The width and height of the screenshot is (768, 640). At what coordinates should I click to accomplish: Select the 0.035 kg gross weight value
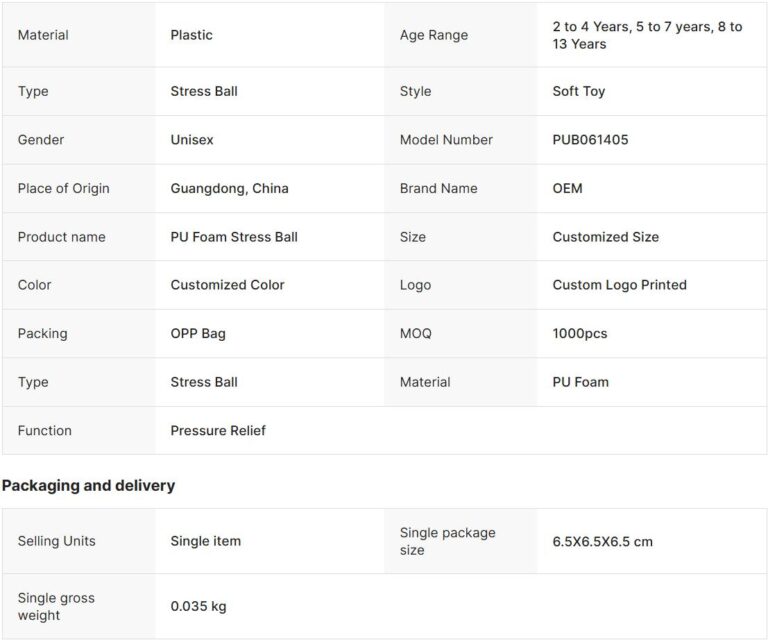[198, 606]
